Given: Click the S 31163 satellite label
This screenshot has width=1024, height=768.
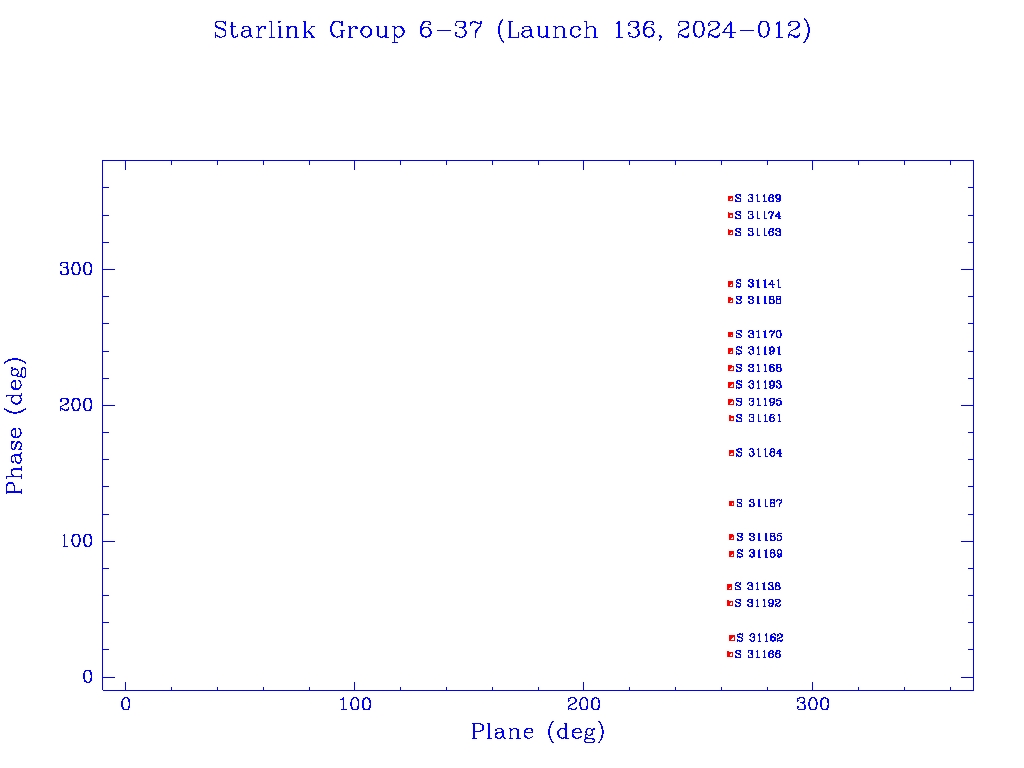Looking at the screenshot, I should [758, 232].
